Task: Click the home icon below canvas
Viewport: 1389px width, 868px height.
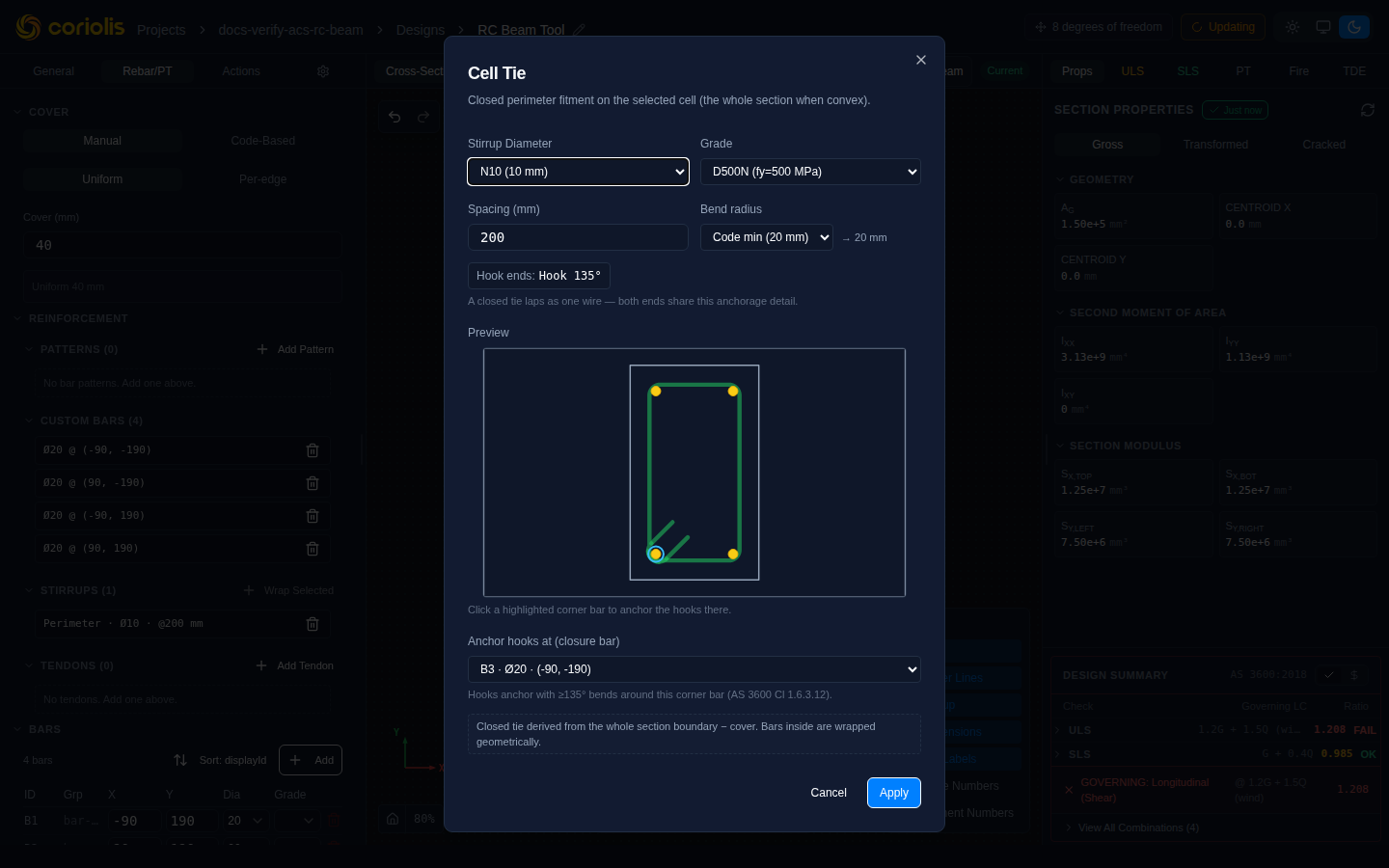Action: (x=393, y=819)
